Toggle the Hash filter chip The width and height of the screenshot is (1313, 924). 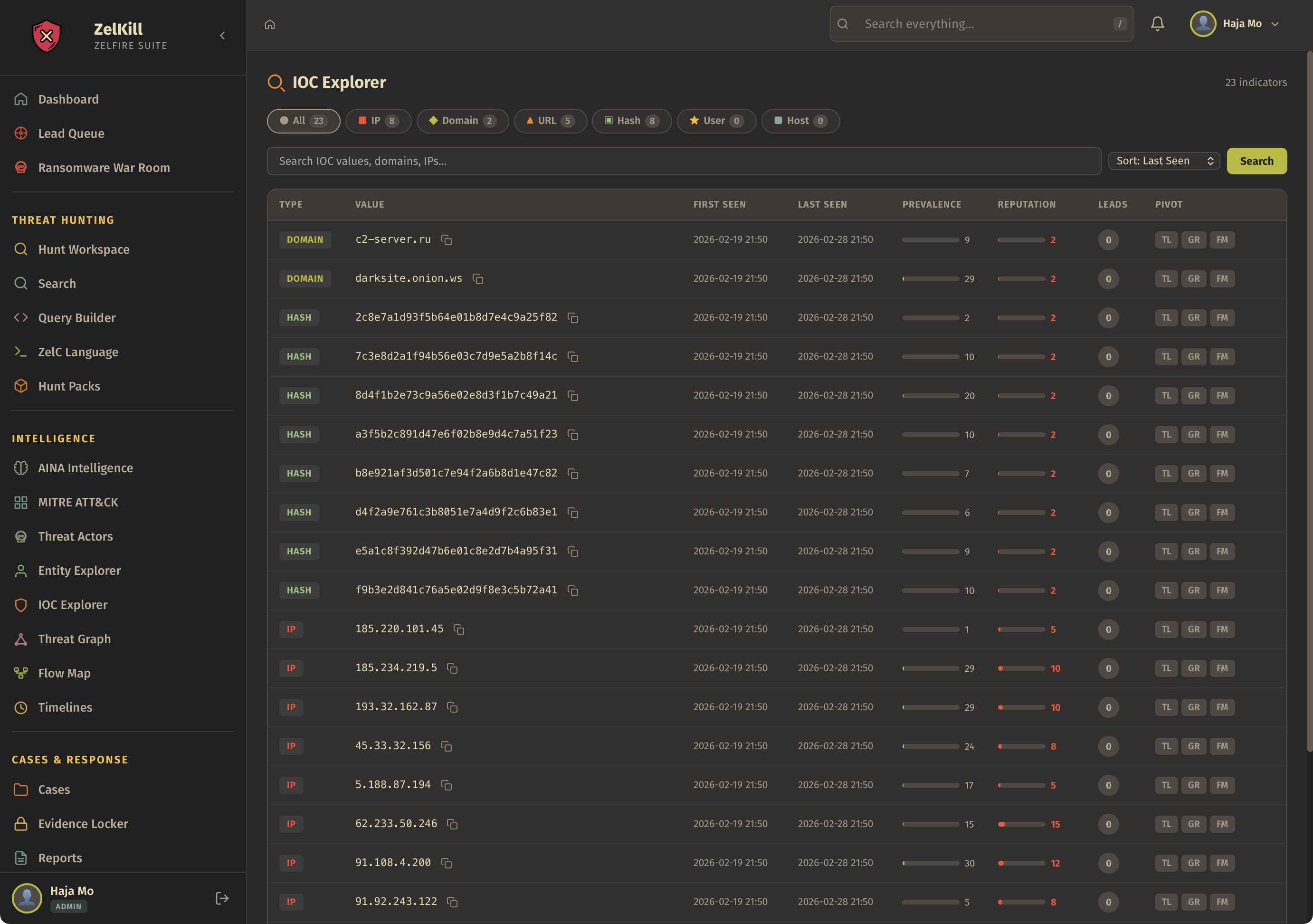tap(631, 121)
